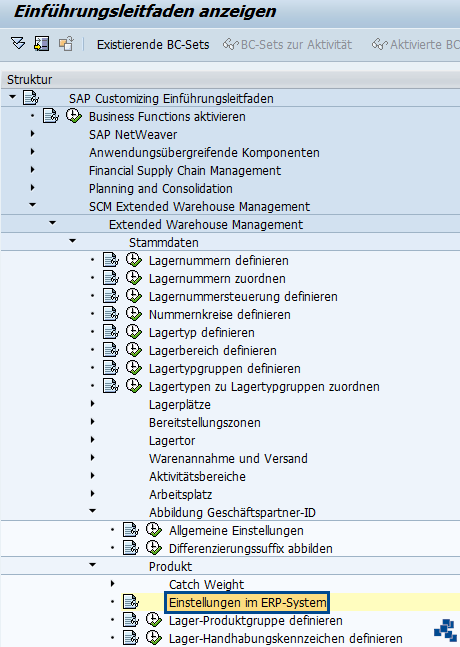Open documentation for Lagertypen zu Lagertypgruppen zuordnen
Image resolution: width=460 pixels, height=647 pixels.
coord(111,386)
